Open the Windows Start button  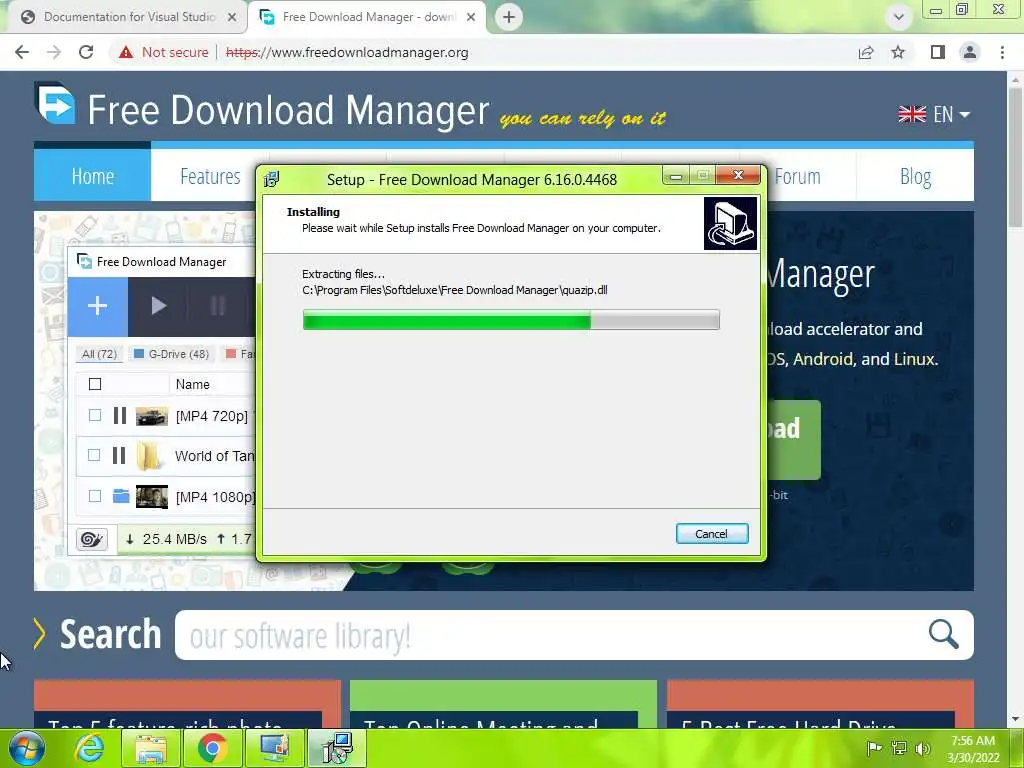pyautogui.click(x=27, y=748)
